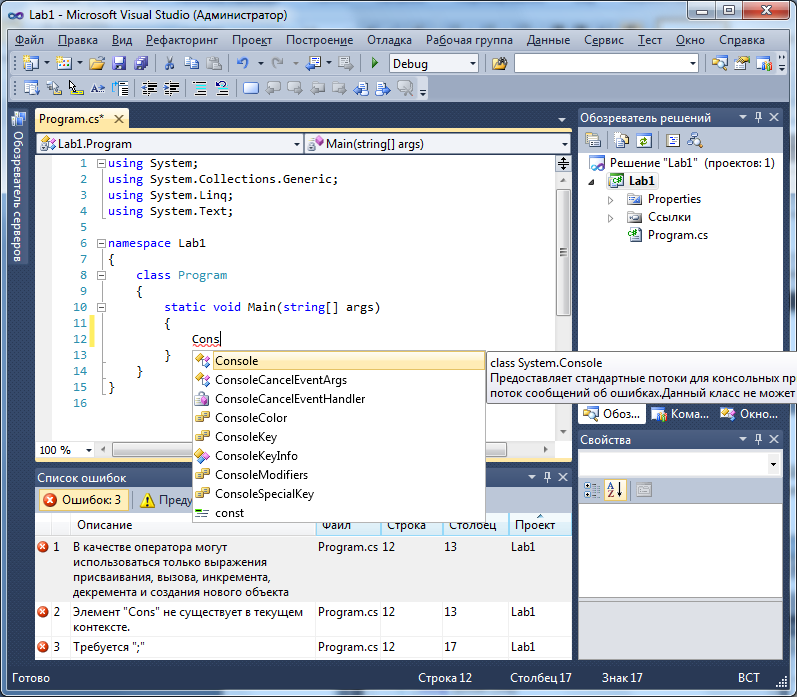Open the Server Explorer side tab
Viewport: 797px width, 697px height.
pyautogui.click(x=18, y=187)
